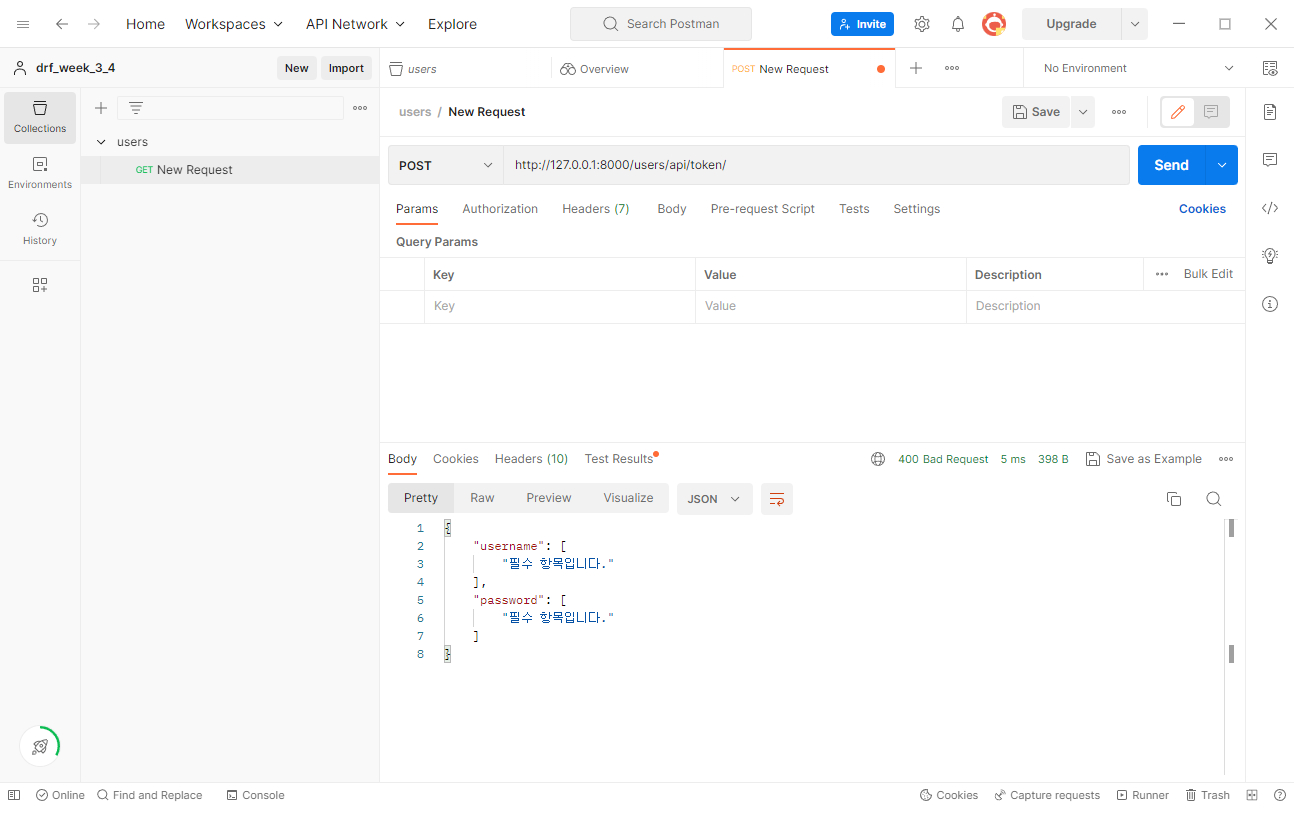Screen dimensions: 1298x819
Task: Switch to the Authorization tab
Action: point(500,209)
